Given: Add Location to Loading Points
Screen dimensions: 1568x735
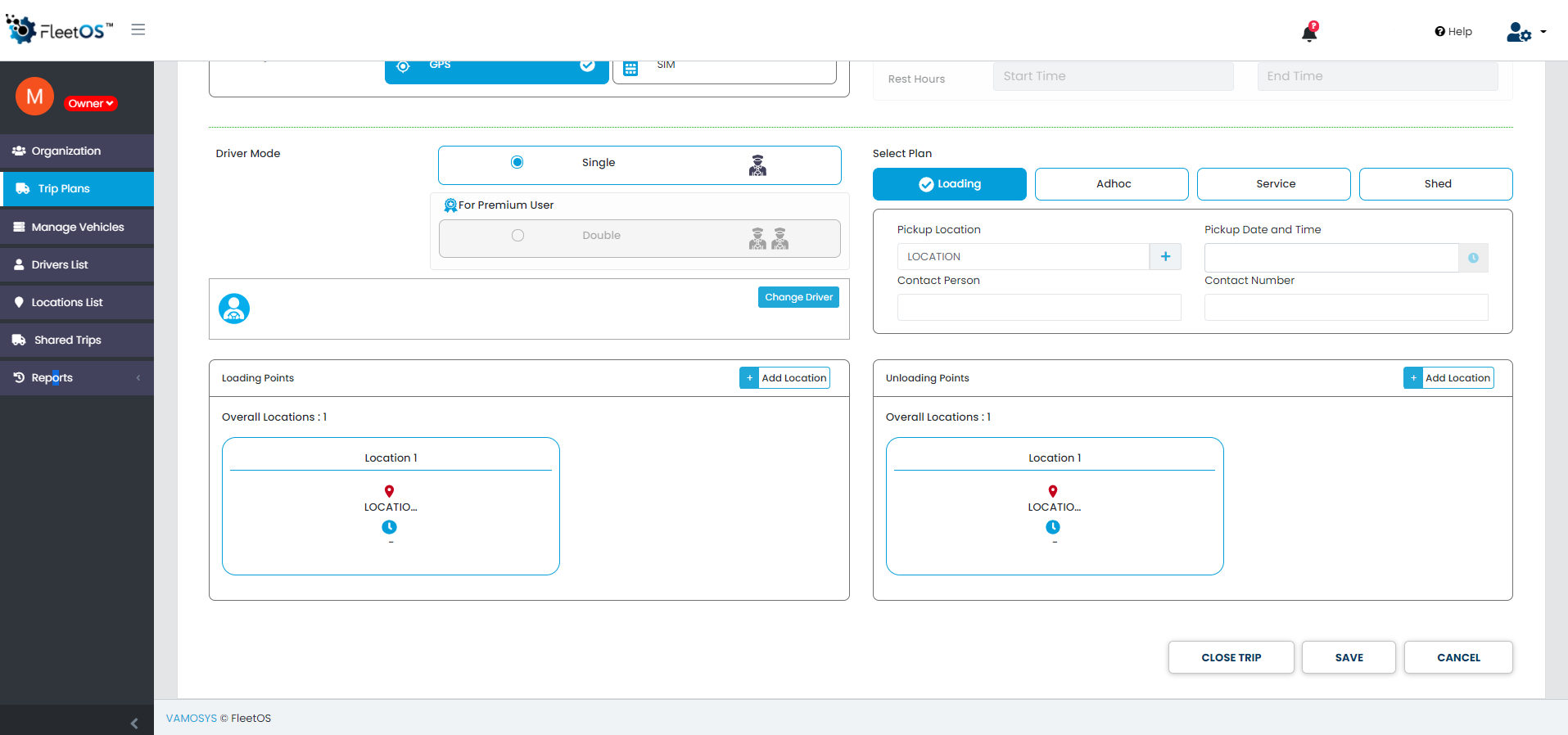Looking at the screenshot, I should pyautogui.click(x=784, y=378).
